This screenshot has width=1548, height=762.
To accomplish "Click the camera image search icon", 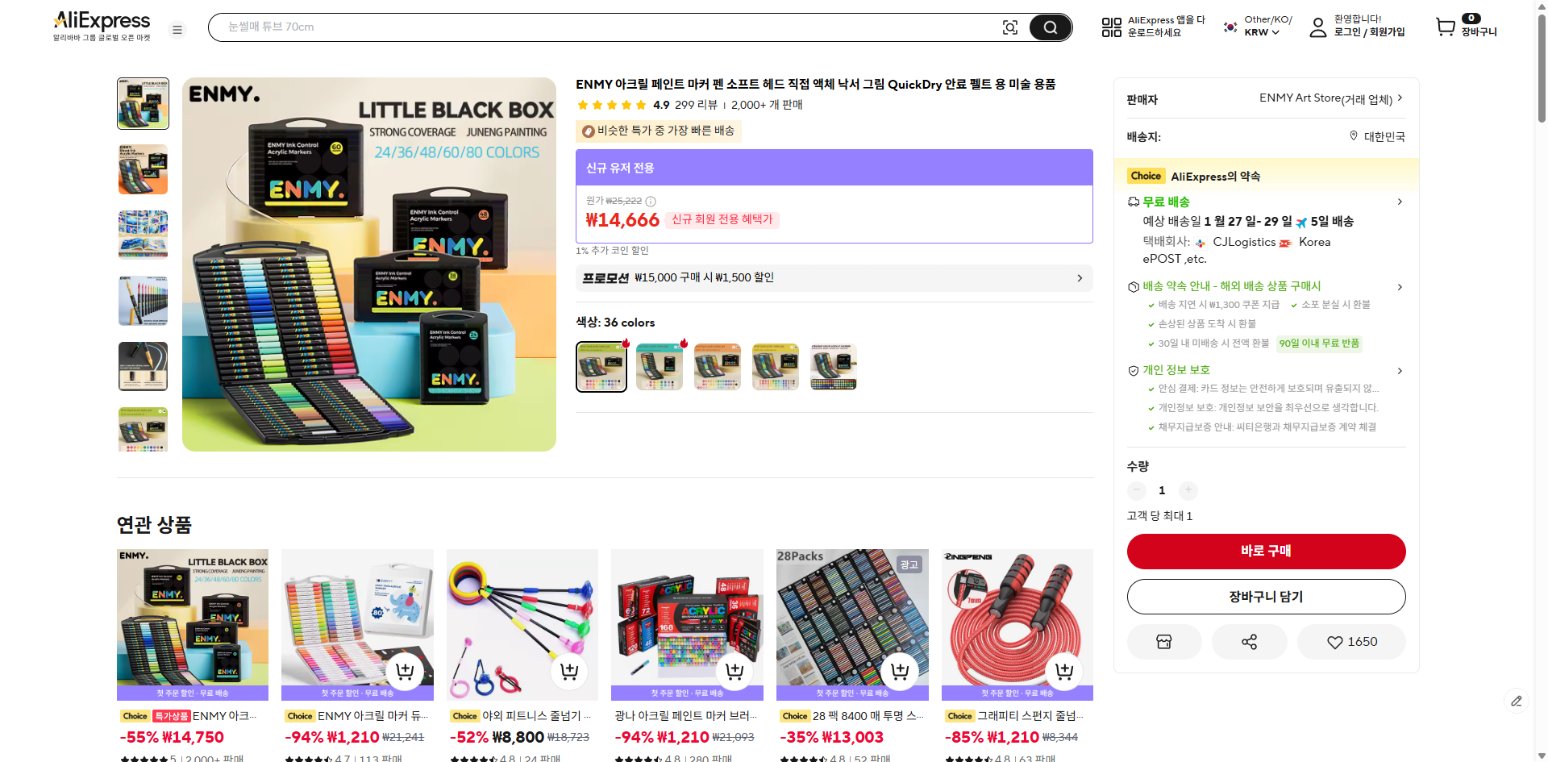I will (1010, 27).
